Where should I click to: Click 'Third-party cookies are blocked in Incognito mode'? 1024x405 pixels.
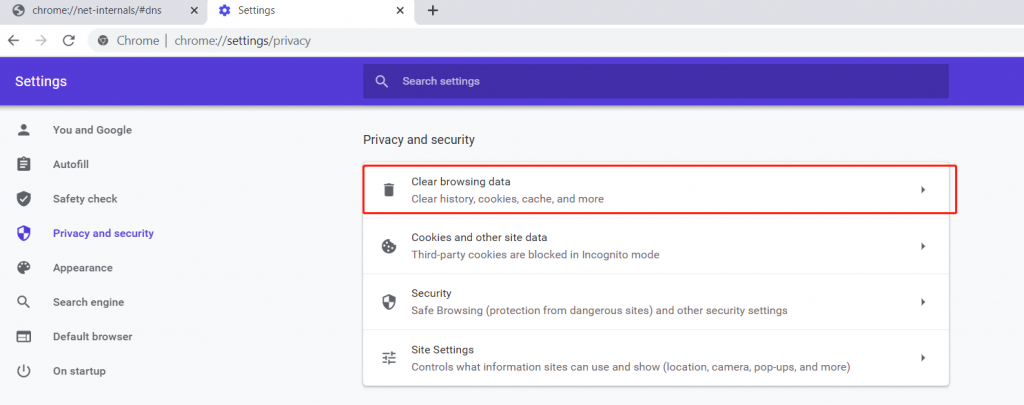(x=535, y=255)
